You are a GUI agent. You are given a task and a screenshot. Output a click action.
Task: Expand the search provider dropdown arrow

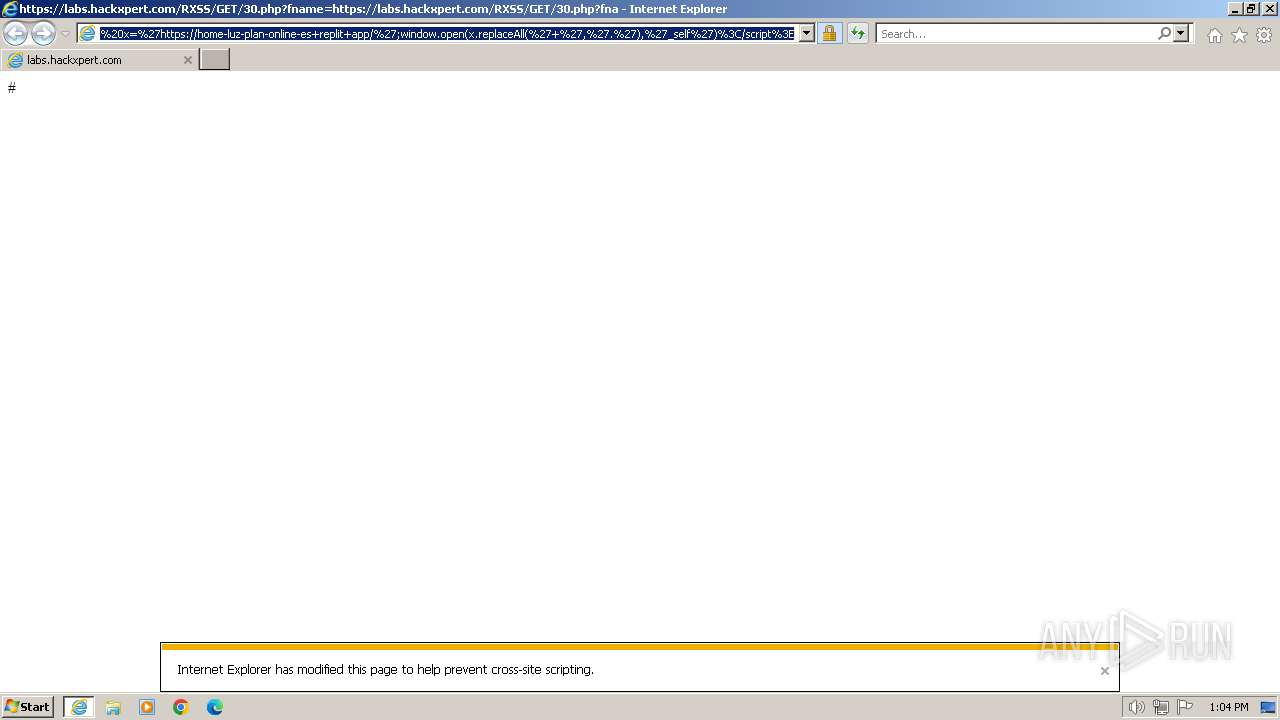coord(1181,34)
